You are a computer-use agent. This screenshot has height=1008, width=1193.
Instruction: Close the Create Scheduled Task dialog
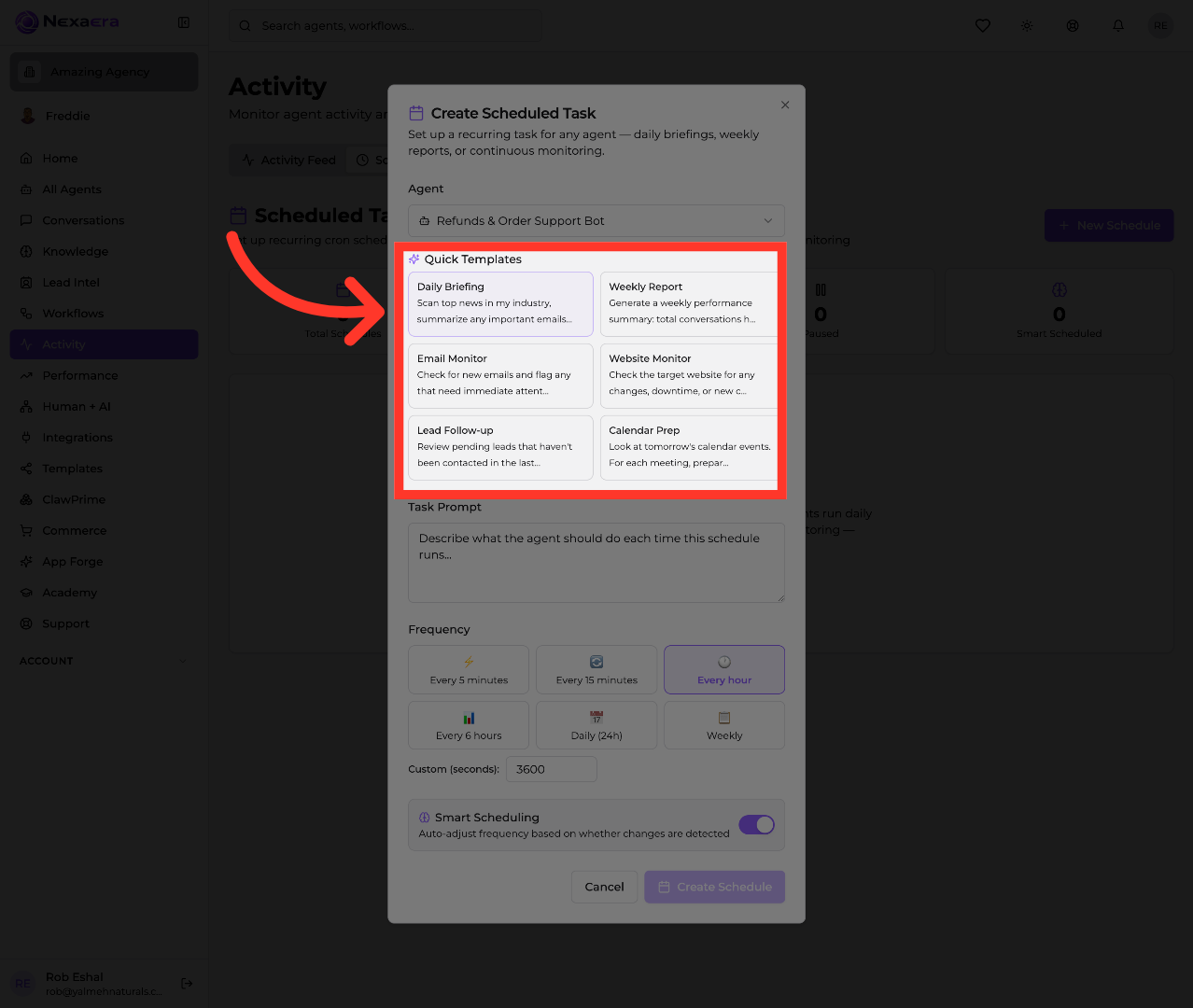click(785, 105)
